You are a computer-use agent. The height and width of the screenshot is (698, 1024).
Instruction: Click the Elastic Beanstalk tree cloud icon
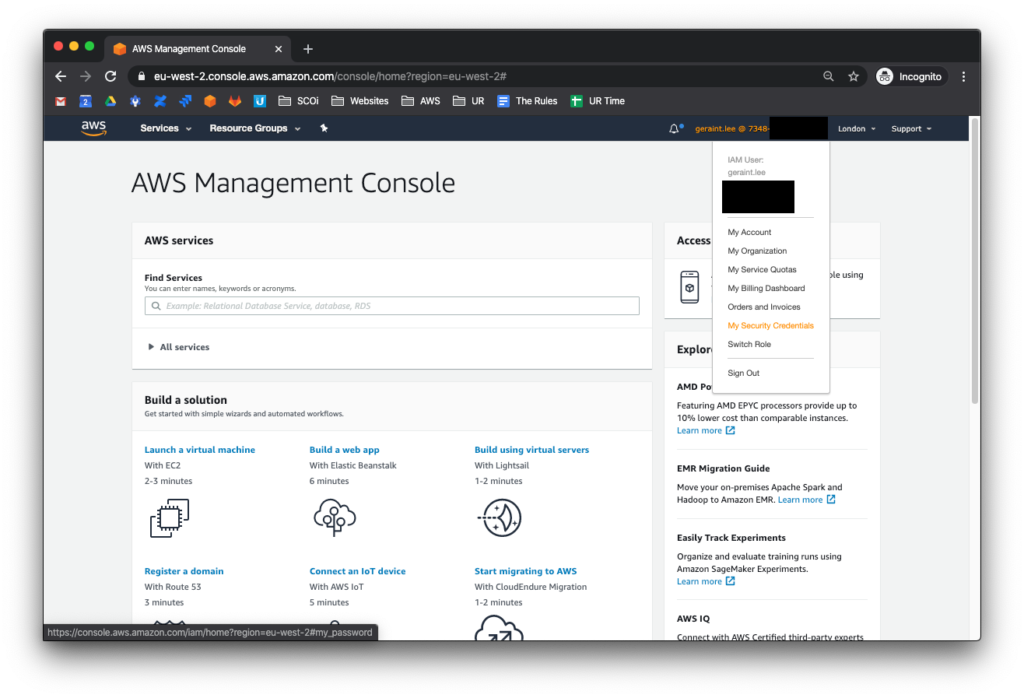(x=334, y=518)
